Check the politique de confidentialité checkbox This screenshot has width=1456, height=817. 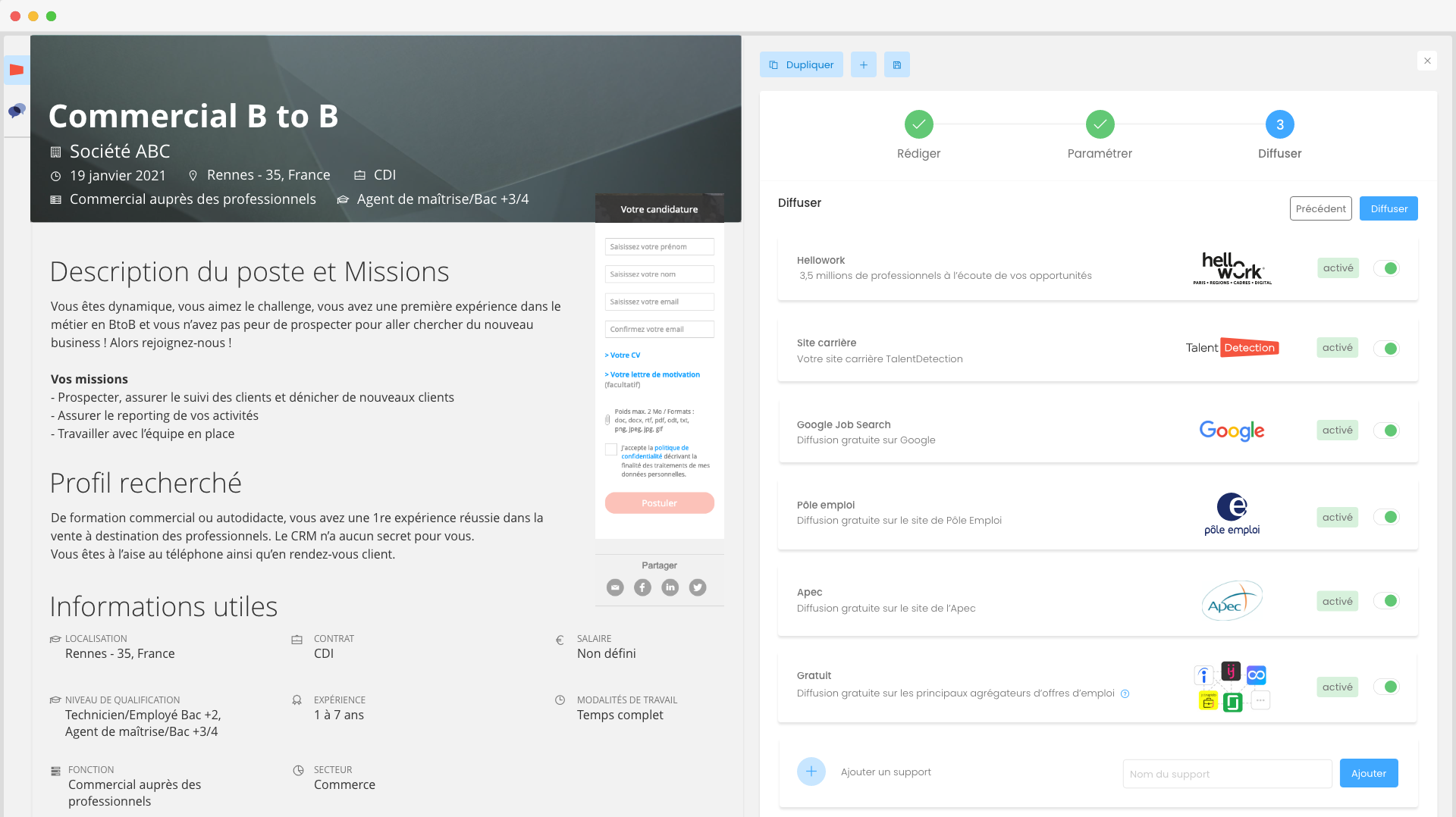(x=611, y=449)
